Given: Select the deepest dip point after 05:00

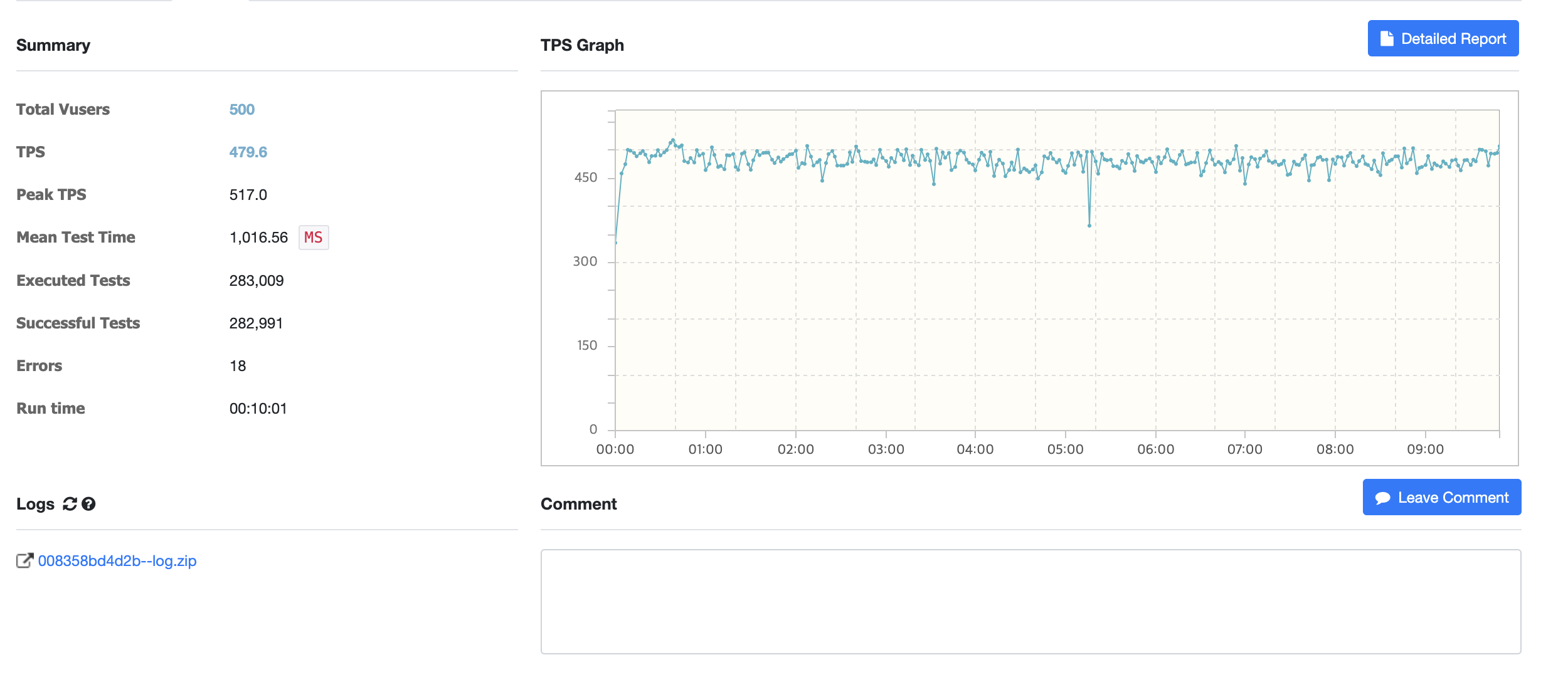Looking at the screenshot, I should point(1089,226).
